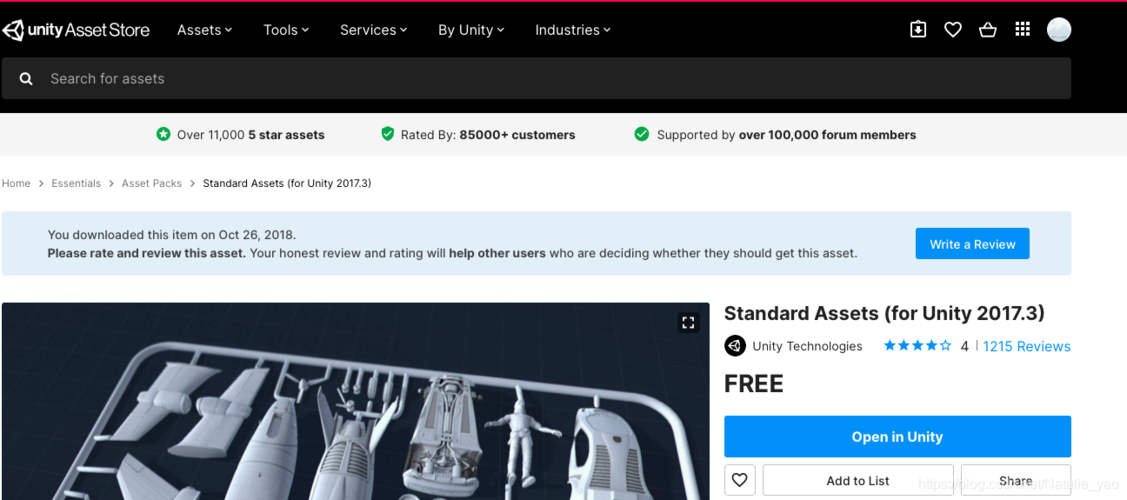Open the favorites heart icon in header
Screen dimensions: 1127x500
(953, 29)
